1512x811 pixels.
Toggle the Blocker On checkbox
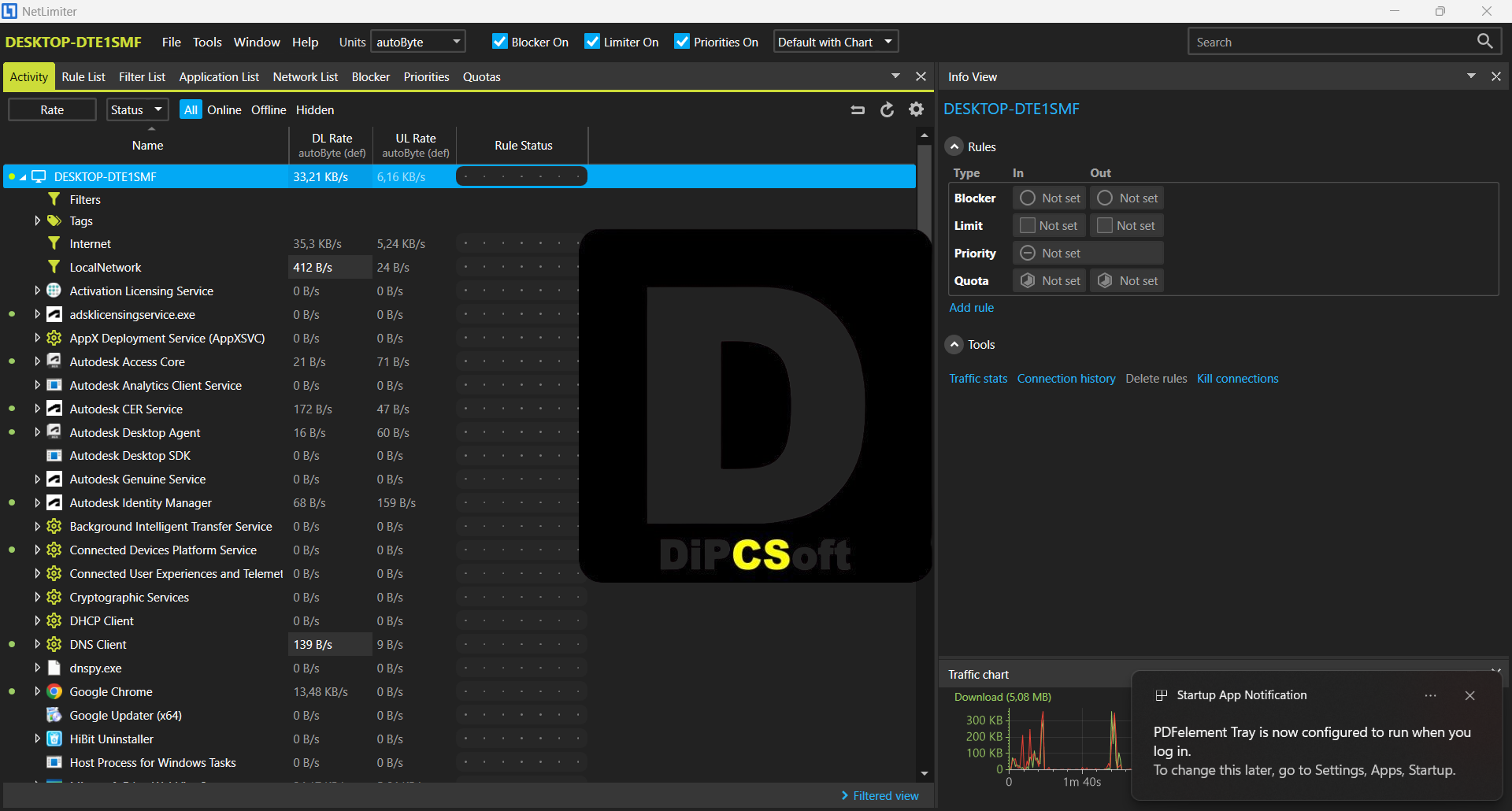tap(500, 42)
